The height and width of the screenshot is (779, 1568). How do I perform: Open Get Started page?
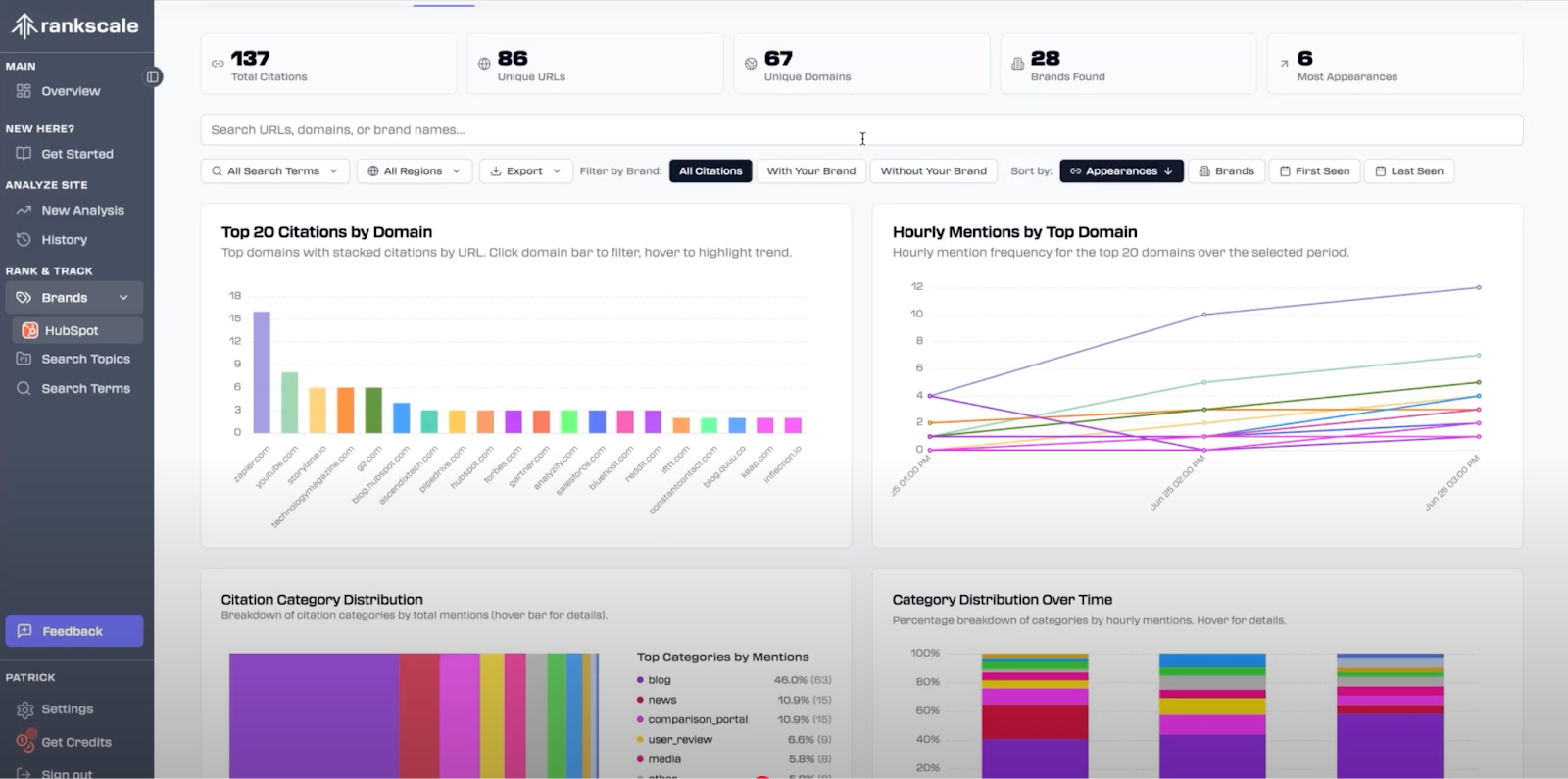(x=76, y=154)
